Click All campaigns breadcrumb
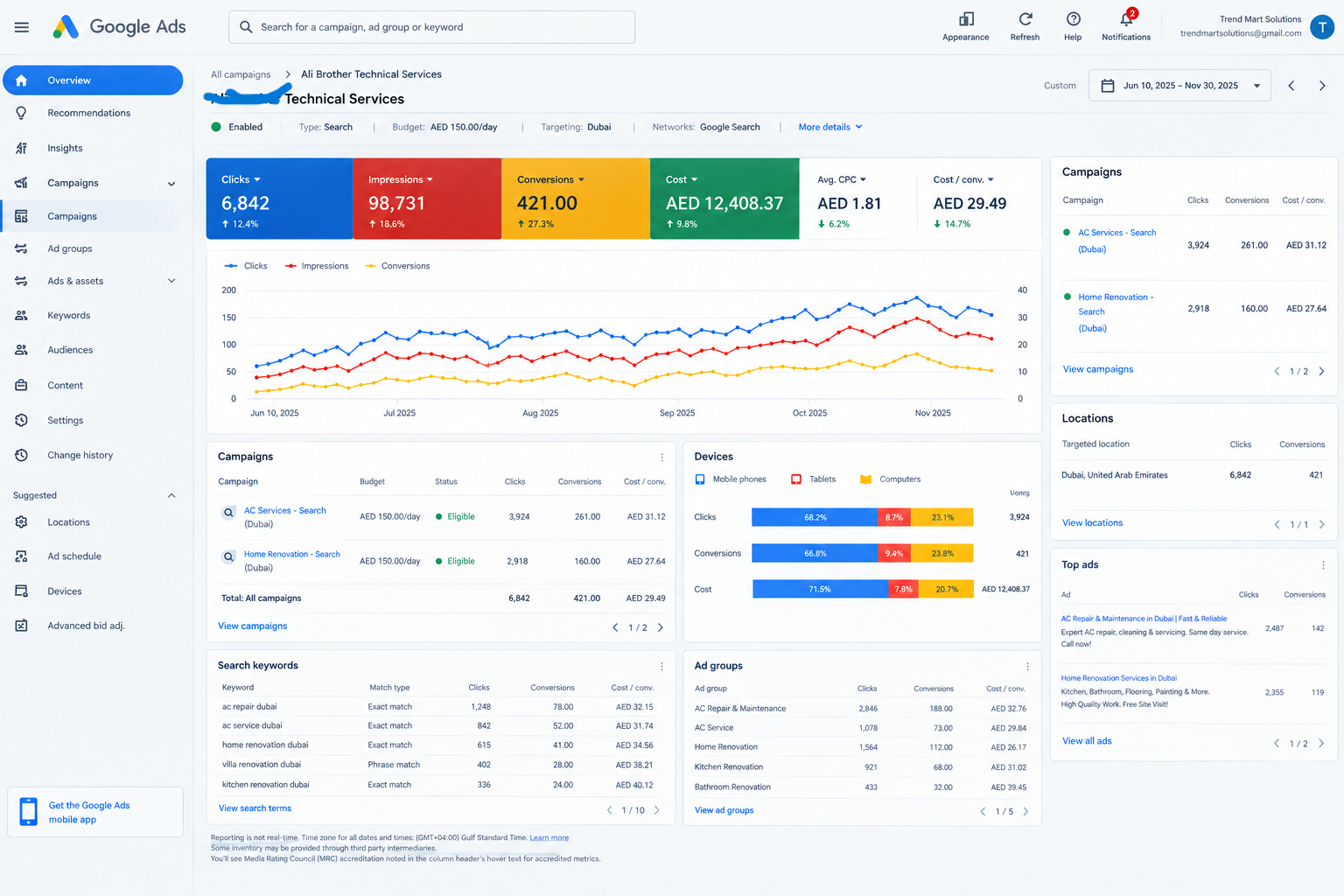 pos(241,74)
